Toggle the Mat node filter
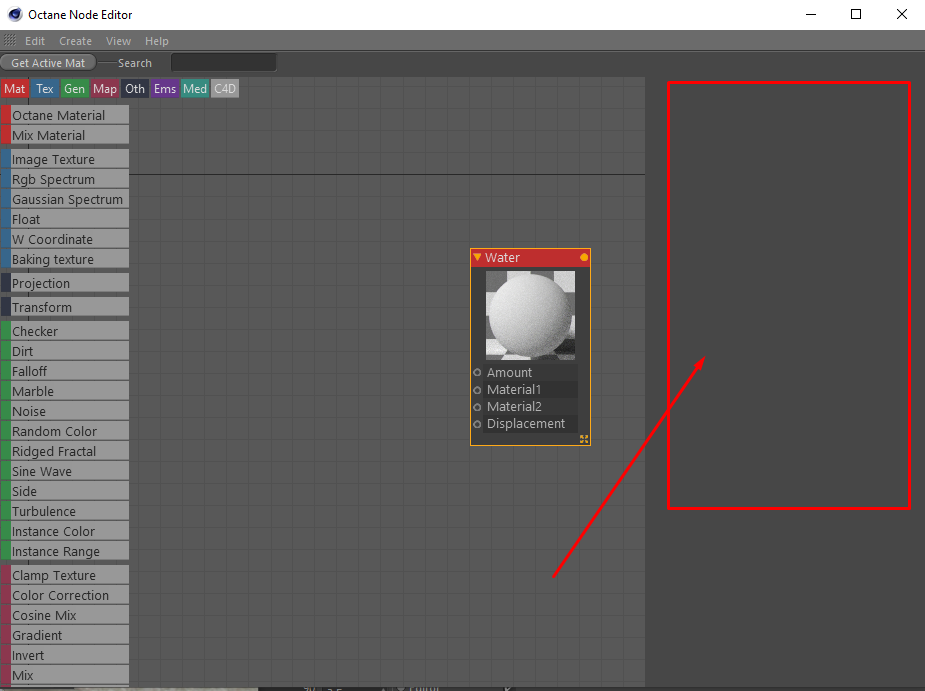 15,89
